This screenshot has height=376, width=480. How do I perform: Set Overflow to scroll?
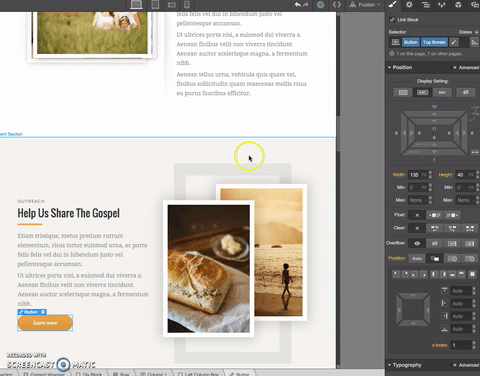pos(452,243)
